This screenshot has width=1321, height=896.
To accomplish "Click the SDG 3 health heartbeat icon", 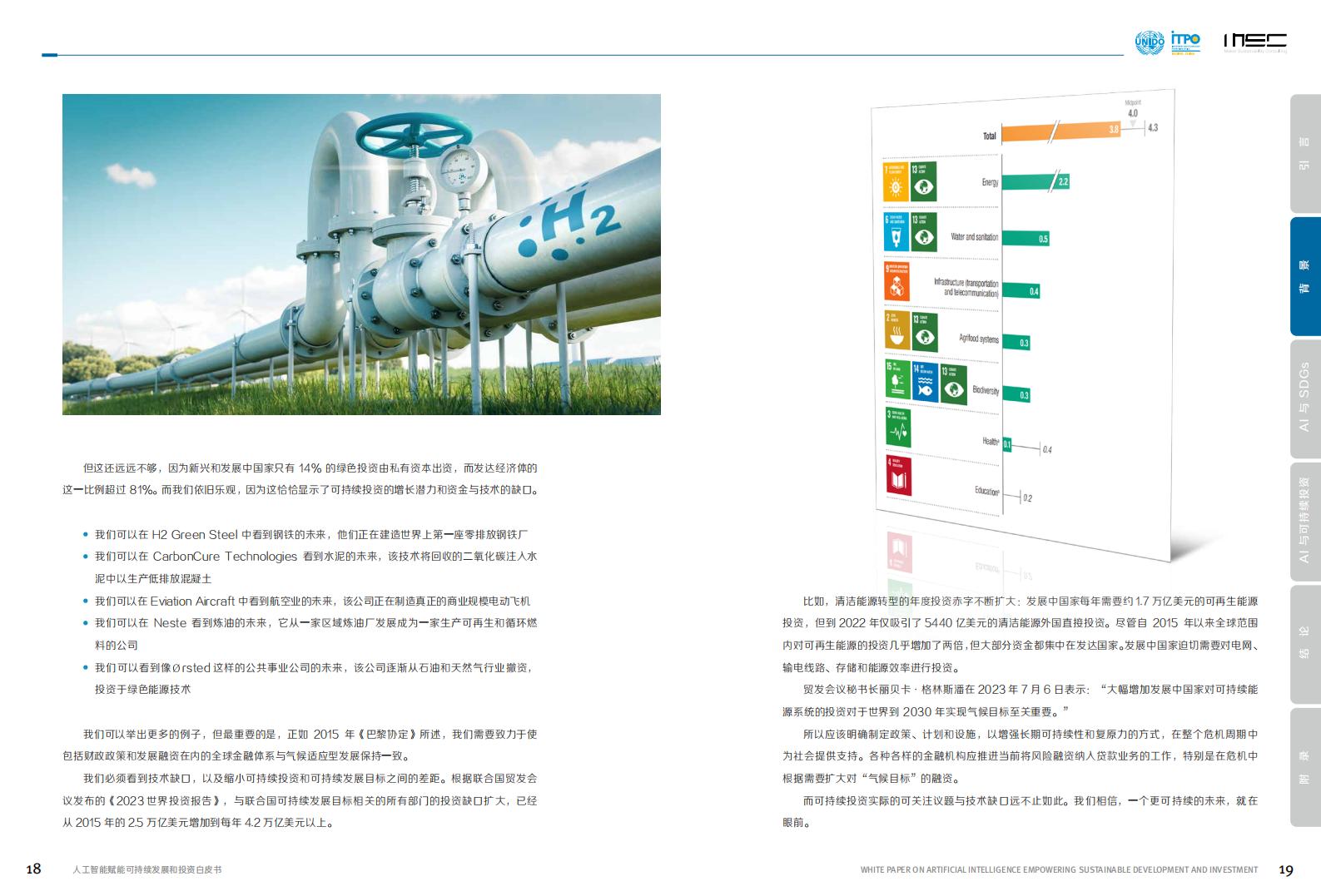I will coord(898,428).
